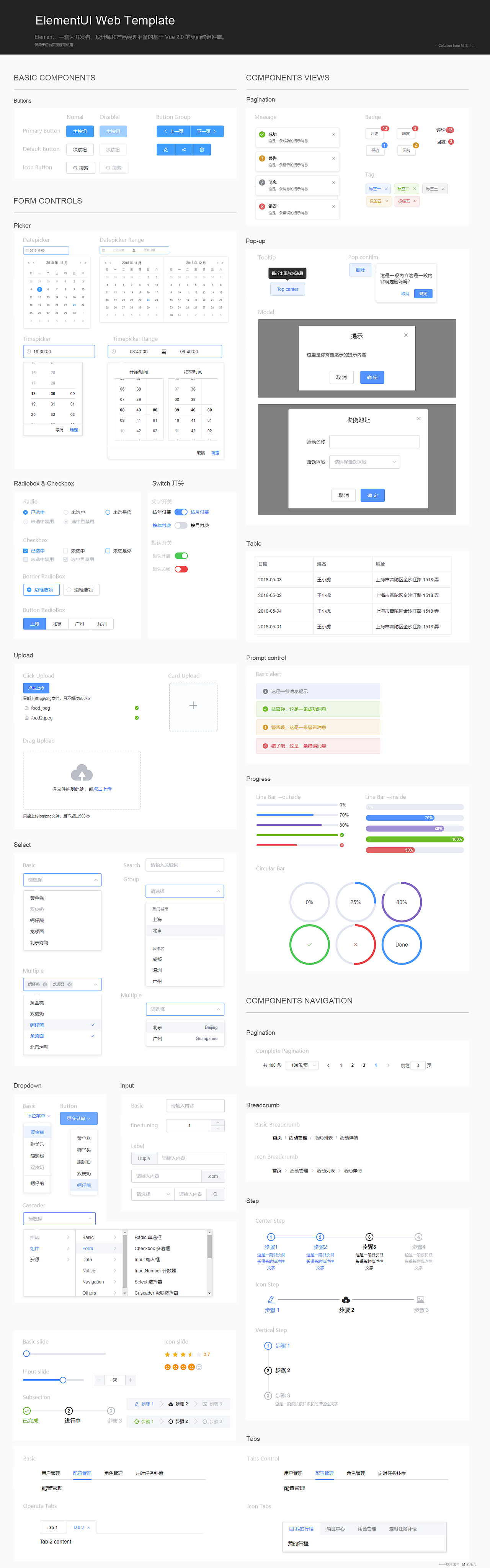
Task: Click the trash delete icon in button group
Action: coord(201,149)
